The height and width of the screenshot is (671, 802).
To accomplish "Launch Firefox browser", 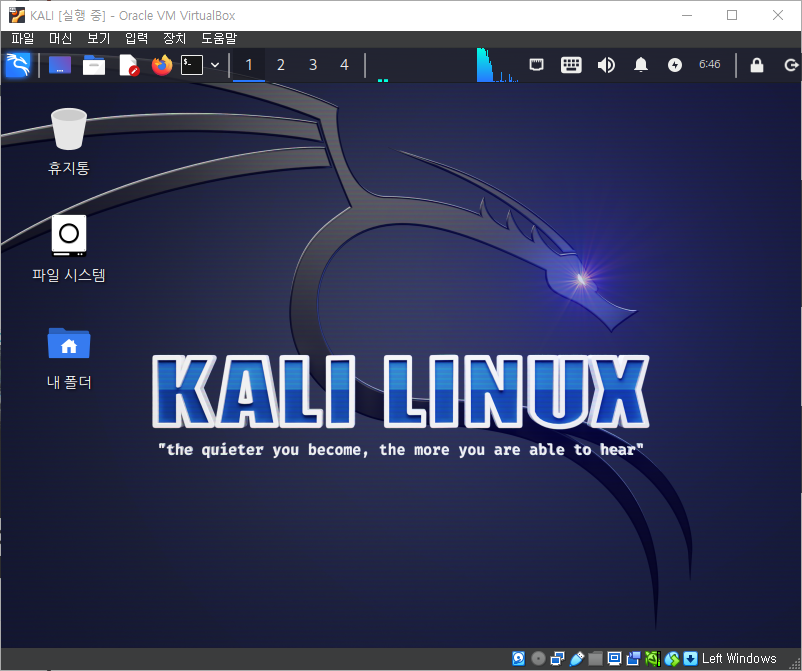I will pyautogui.click(x=162, y=65).
